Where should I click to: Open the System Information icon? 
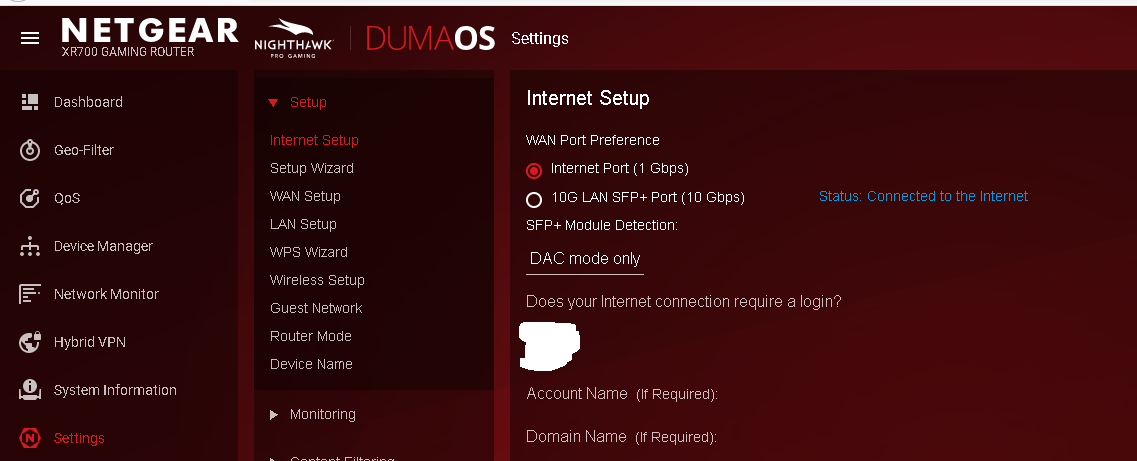30,390
